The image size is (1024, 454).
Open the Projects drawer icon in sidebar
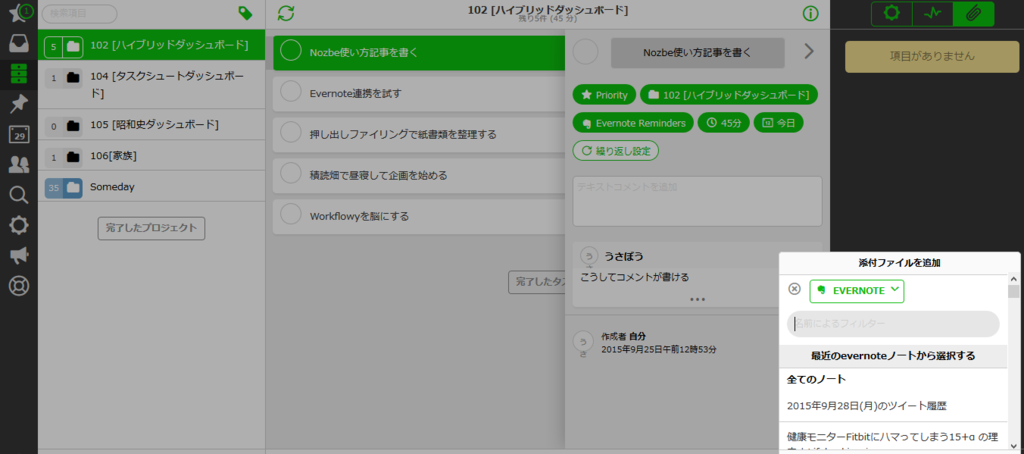pyautogui.click(x=19, y=74)
